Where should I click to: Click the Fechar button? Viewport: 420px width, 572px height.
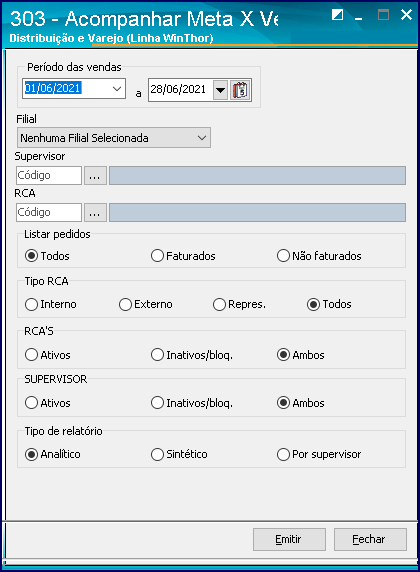coord(370,539)
